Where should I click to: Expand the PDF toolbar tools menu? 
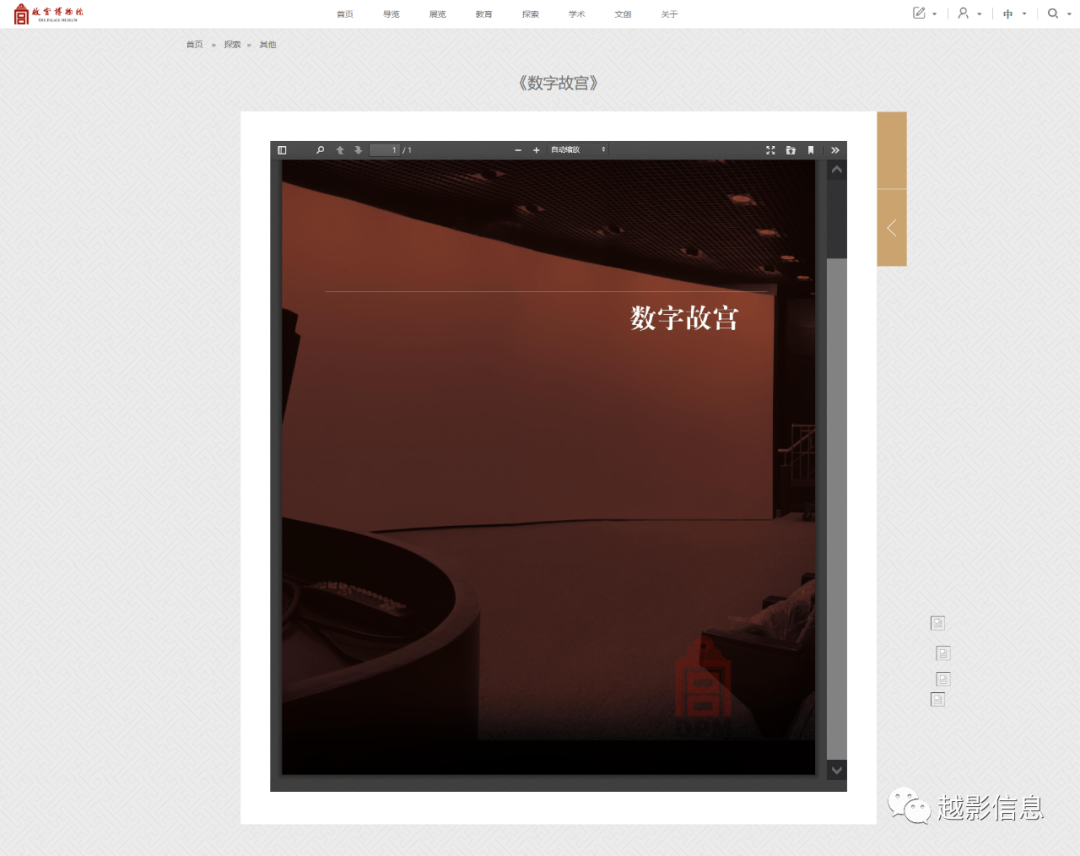click(836, 150)
